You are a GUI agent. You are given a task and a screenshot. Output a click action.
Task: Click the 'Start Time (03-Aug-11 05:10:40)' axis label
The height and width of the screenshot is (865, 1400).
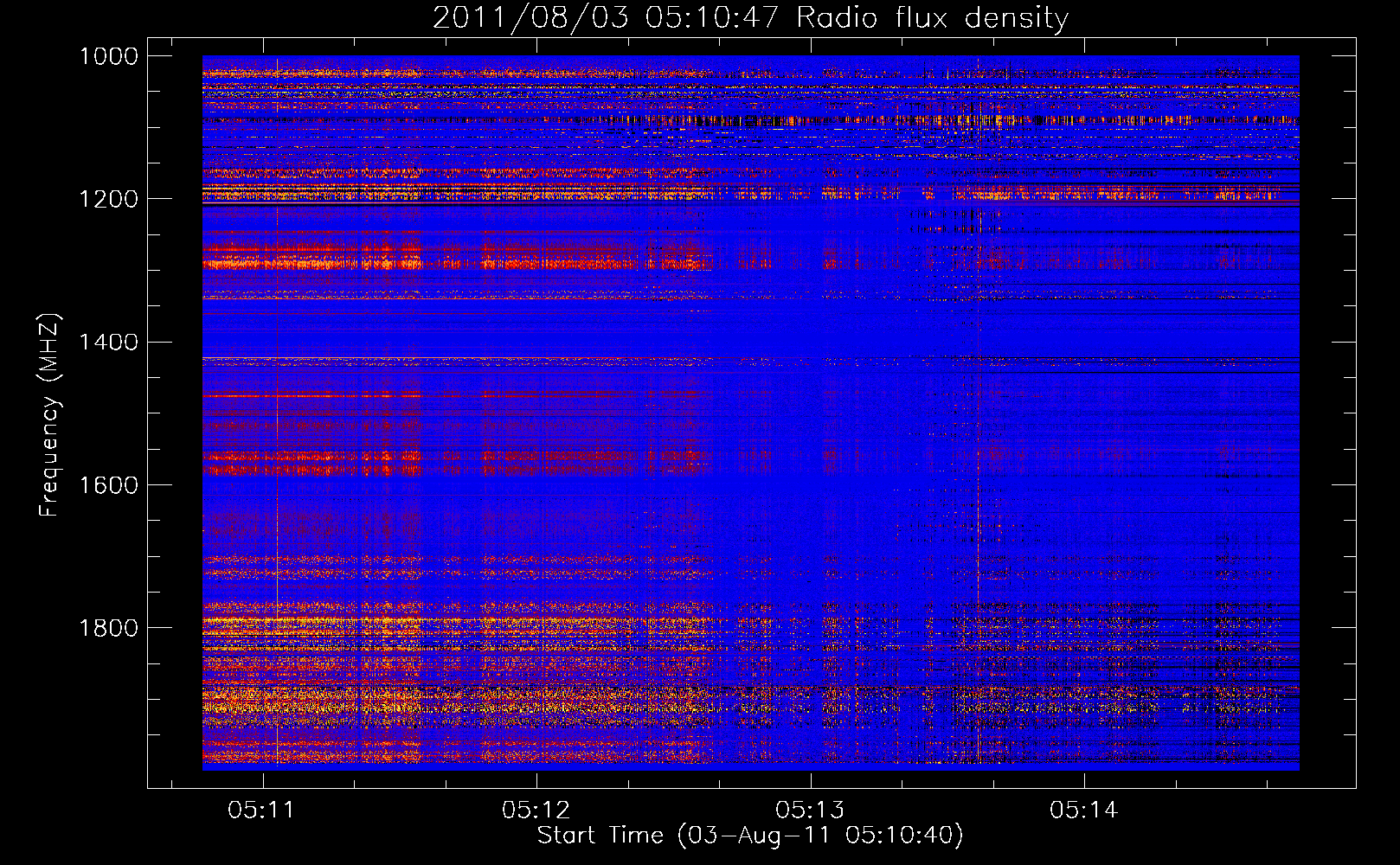[750, 836]
